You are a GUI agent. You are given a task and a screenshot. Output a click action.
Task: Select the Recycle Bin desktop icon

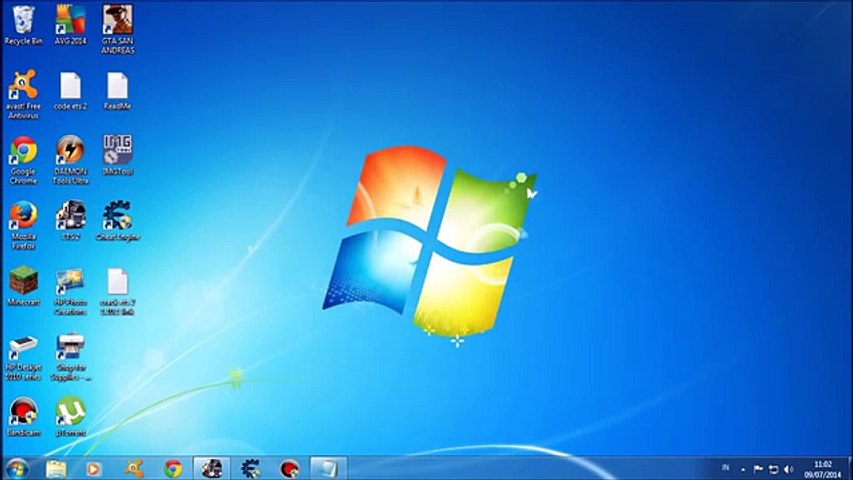(23, 25)
